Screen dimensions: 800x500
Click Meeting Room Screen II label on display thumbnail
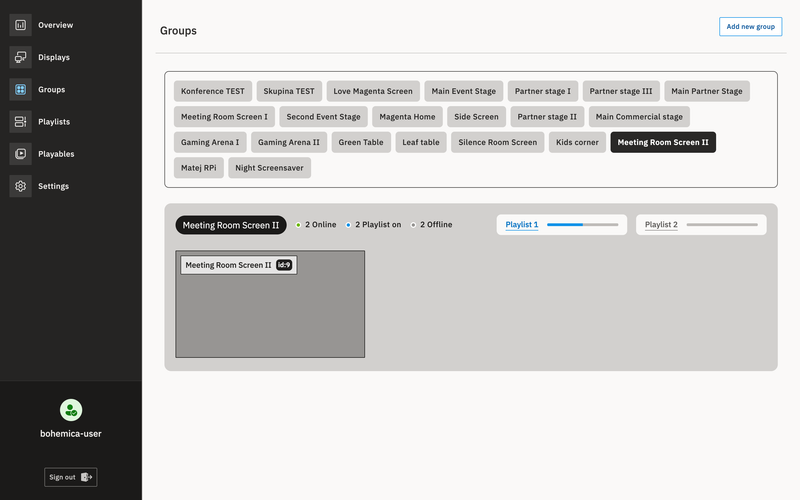(228, 265)
